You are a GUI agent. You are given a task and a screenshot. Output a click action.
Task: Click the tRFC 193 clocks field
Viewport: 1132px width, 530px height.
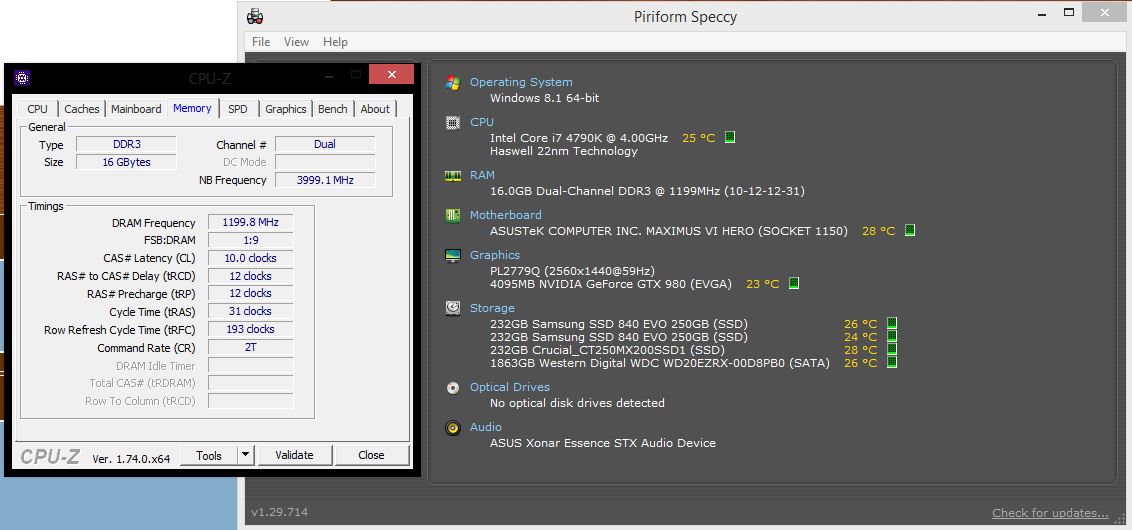tap(251, 329)
